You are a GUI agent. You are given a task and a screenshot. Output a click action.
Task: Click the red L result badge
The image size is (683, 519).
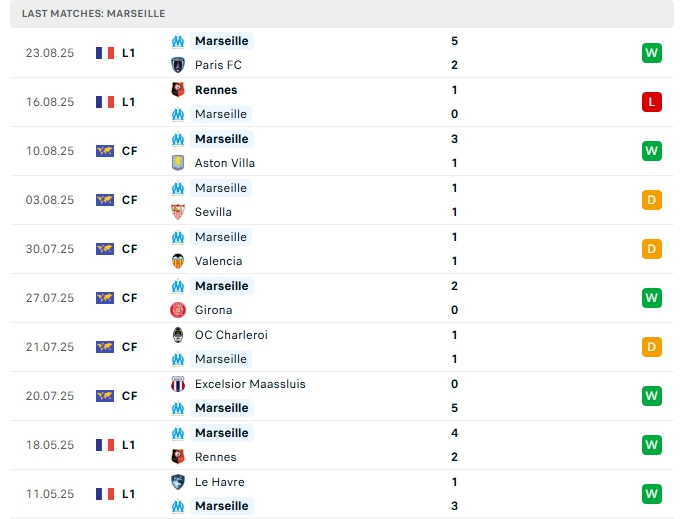[652, 102]
